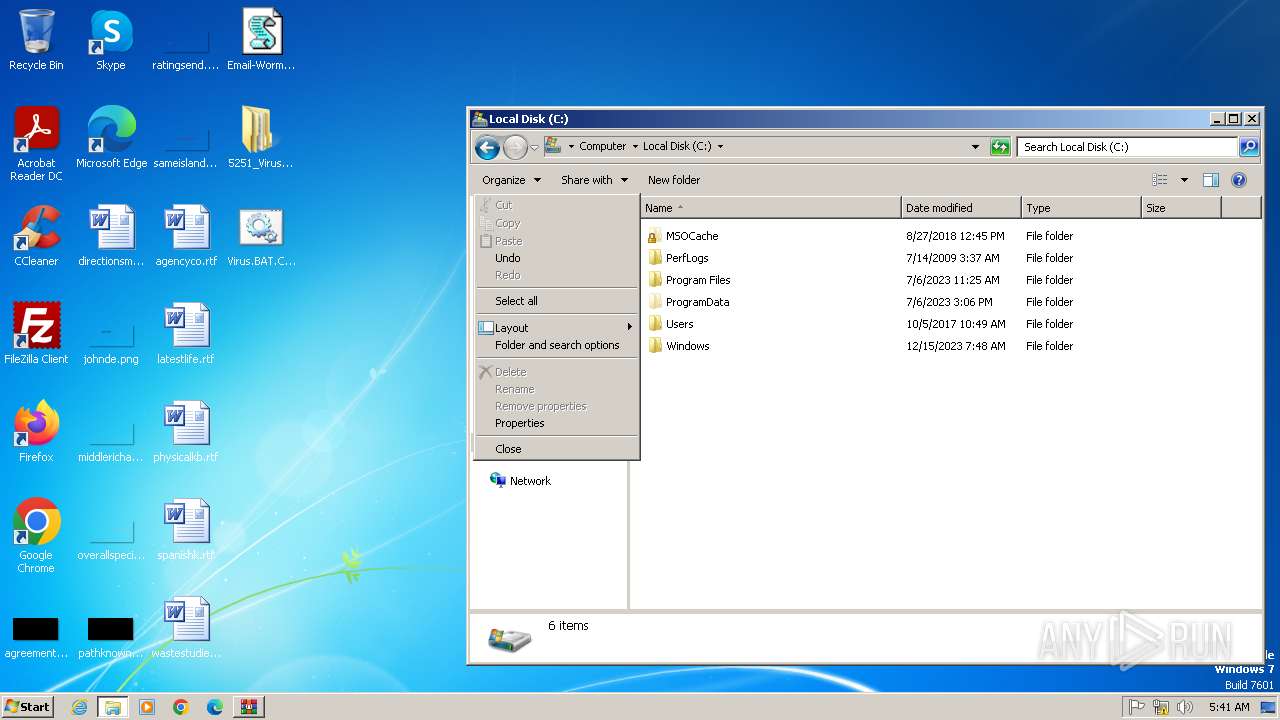Expand the arrow after Computer in breadcrumb
1280x720 pixels.
tap(635, 146)
